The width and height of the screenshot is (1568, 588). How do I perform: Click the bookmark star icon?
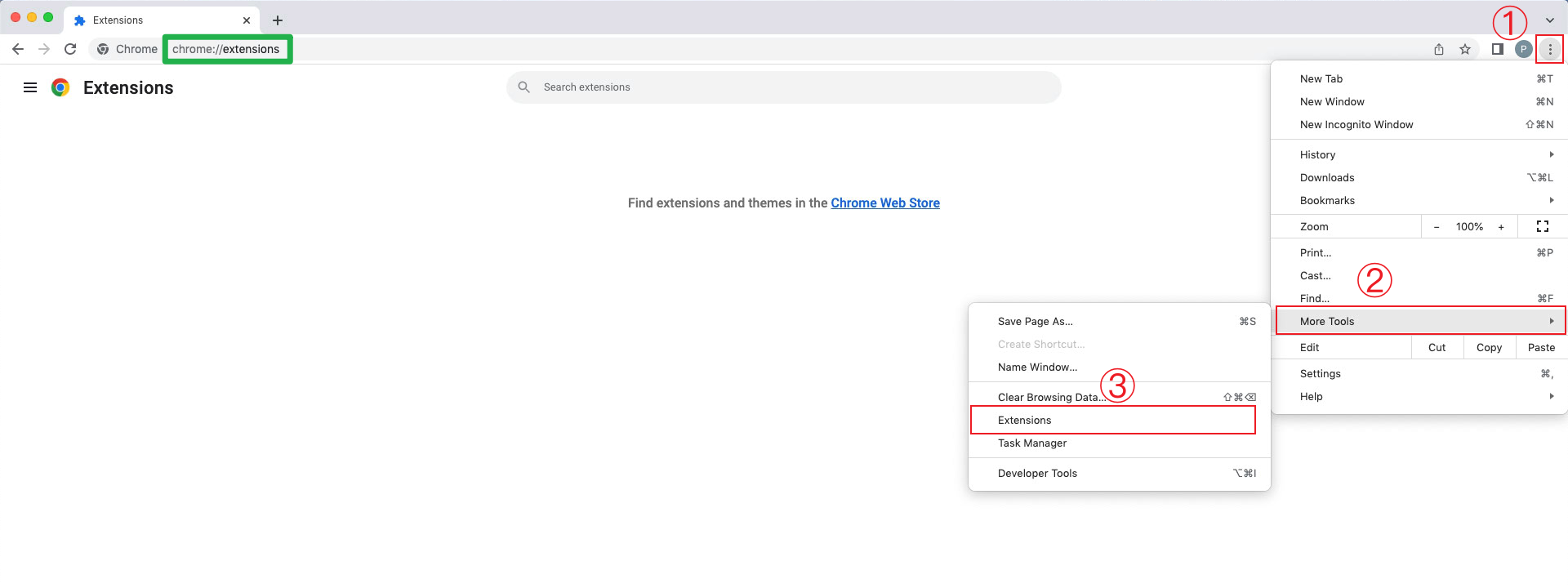pos(1465,49)
